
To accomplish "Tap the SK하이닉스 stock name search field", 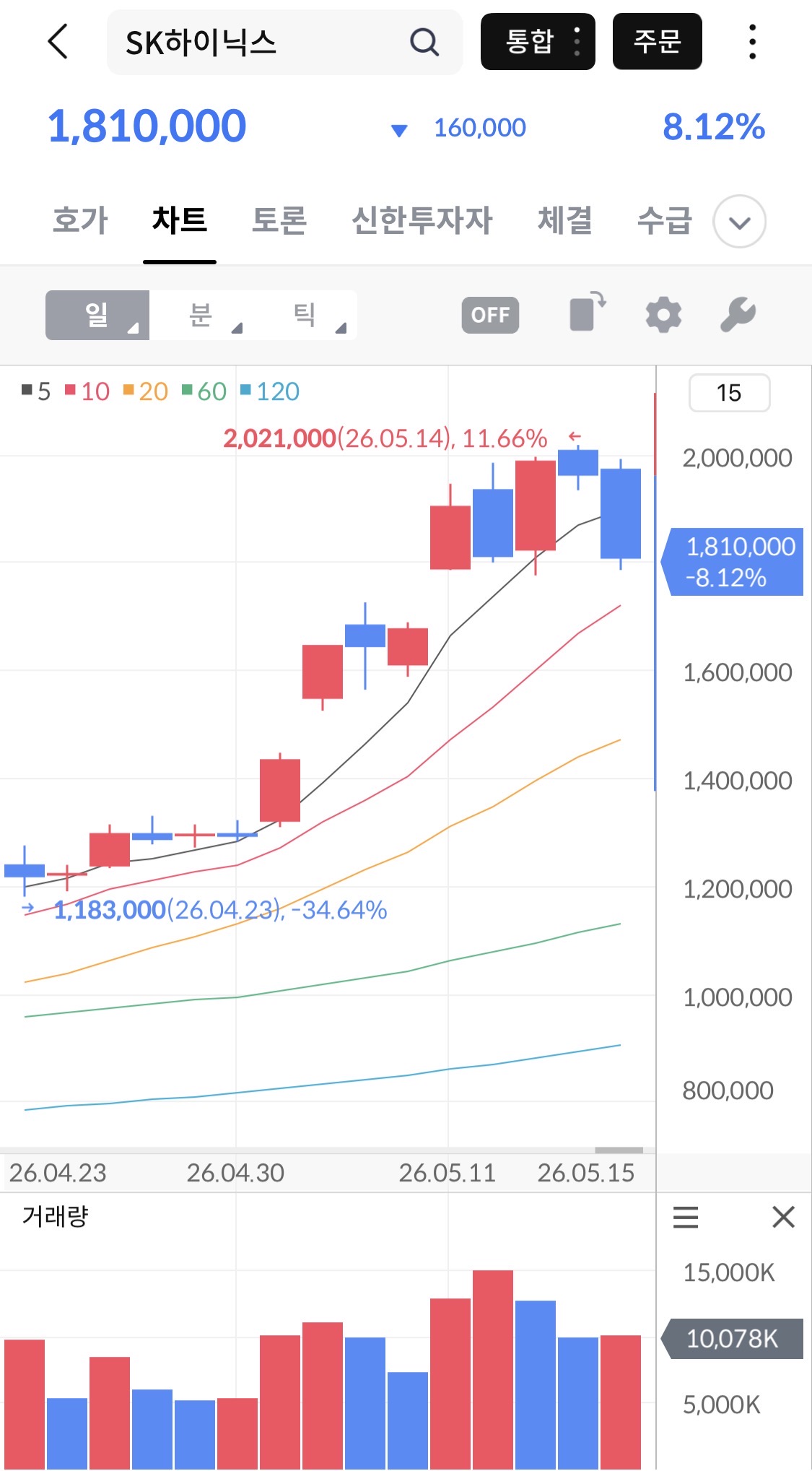I will click(x=284, y=42).
